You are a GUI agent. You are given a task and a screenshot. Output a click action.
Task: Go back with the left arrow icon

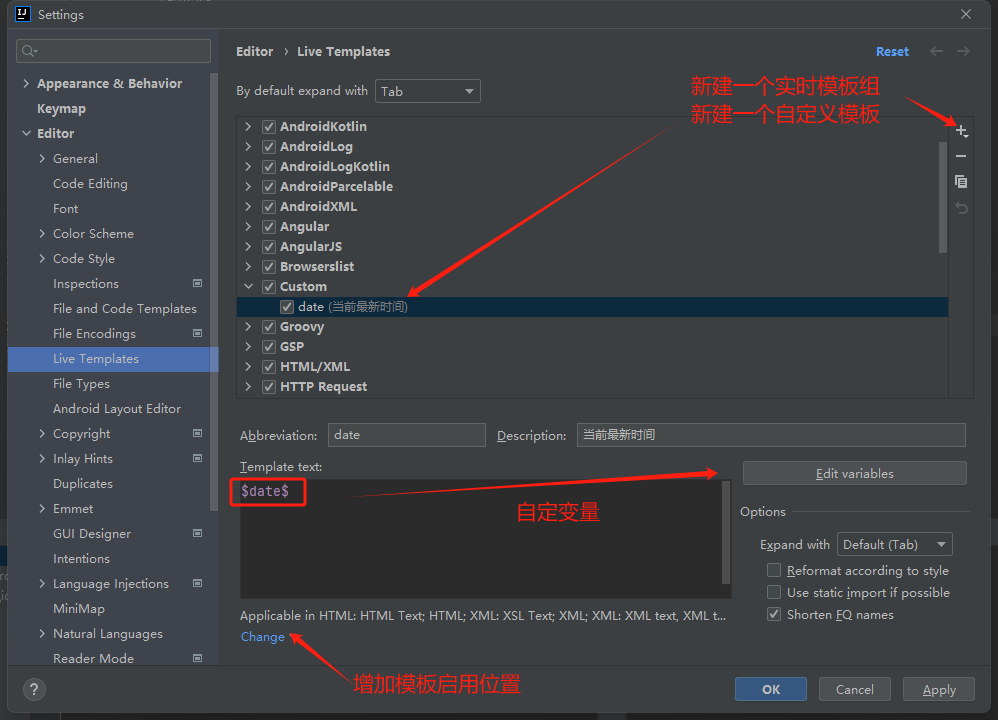pos(936,51)
